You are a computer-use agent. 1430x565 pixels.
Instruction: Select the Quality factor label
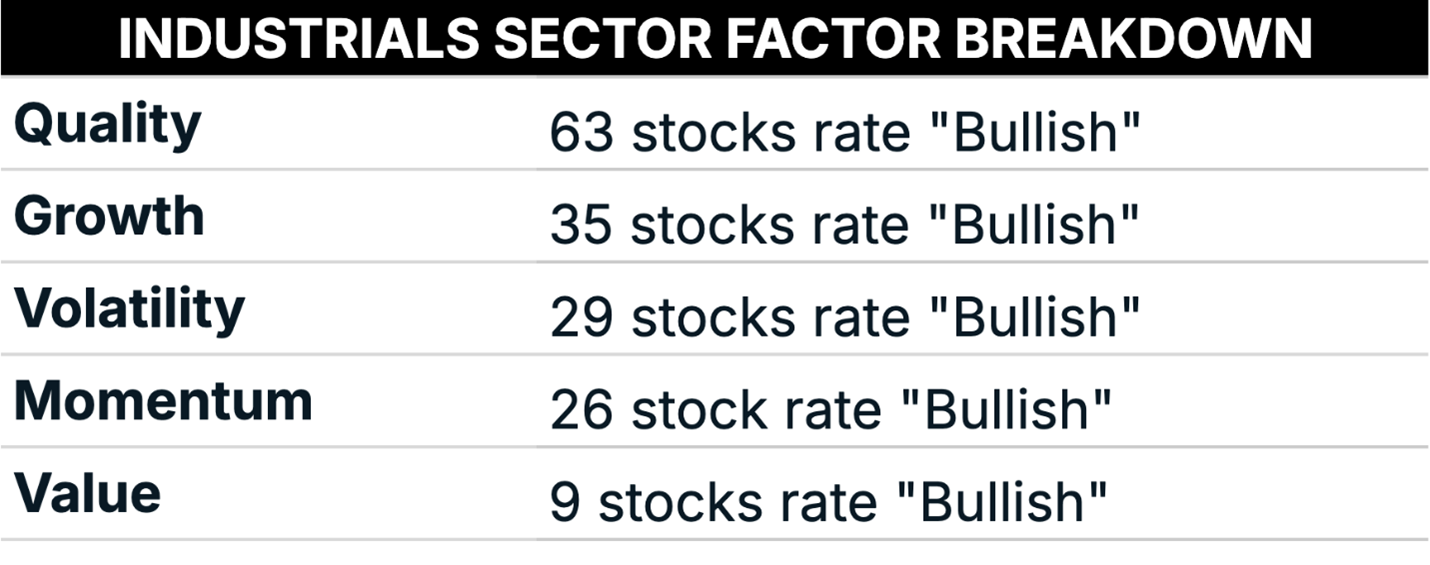click(108, 127)
